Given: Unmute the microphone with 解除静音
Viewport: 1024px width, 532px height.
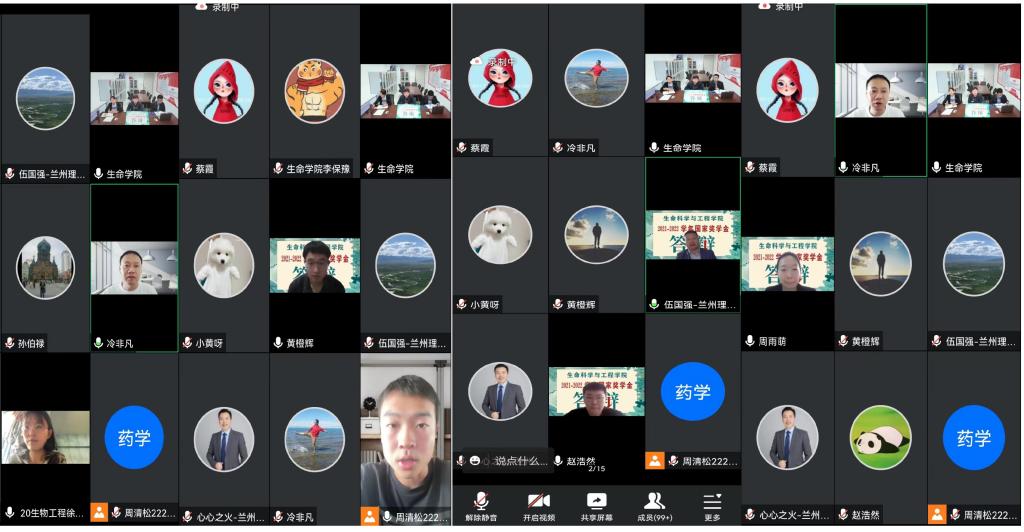Looking at the screenshot, I should tap(481, 506).
